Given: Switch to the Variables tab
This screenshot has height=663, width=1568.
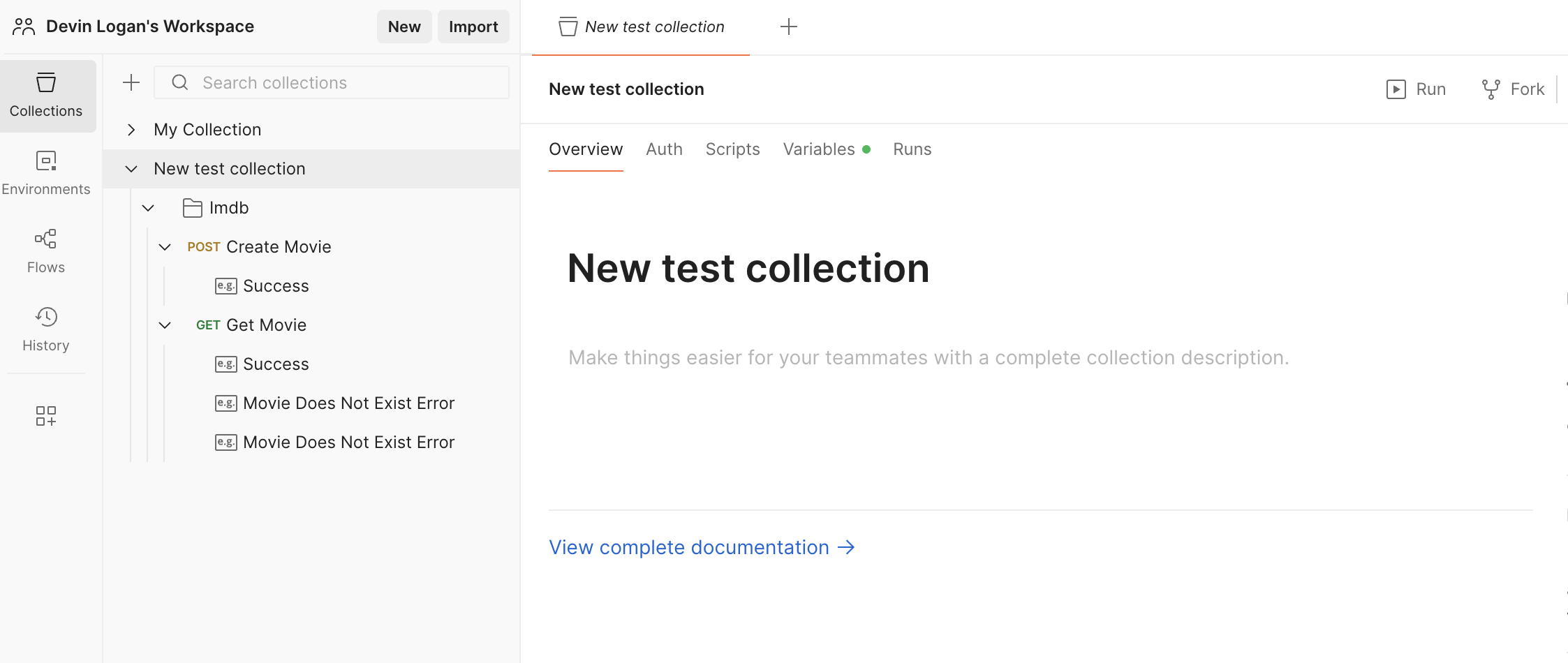Looking at the screenshot, I should coord(819,149).
